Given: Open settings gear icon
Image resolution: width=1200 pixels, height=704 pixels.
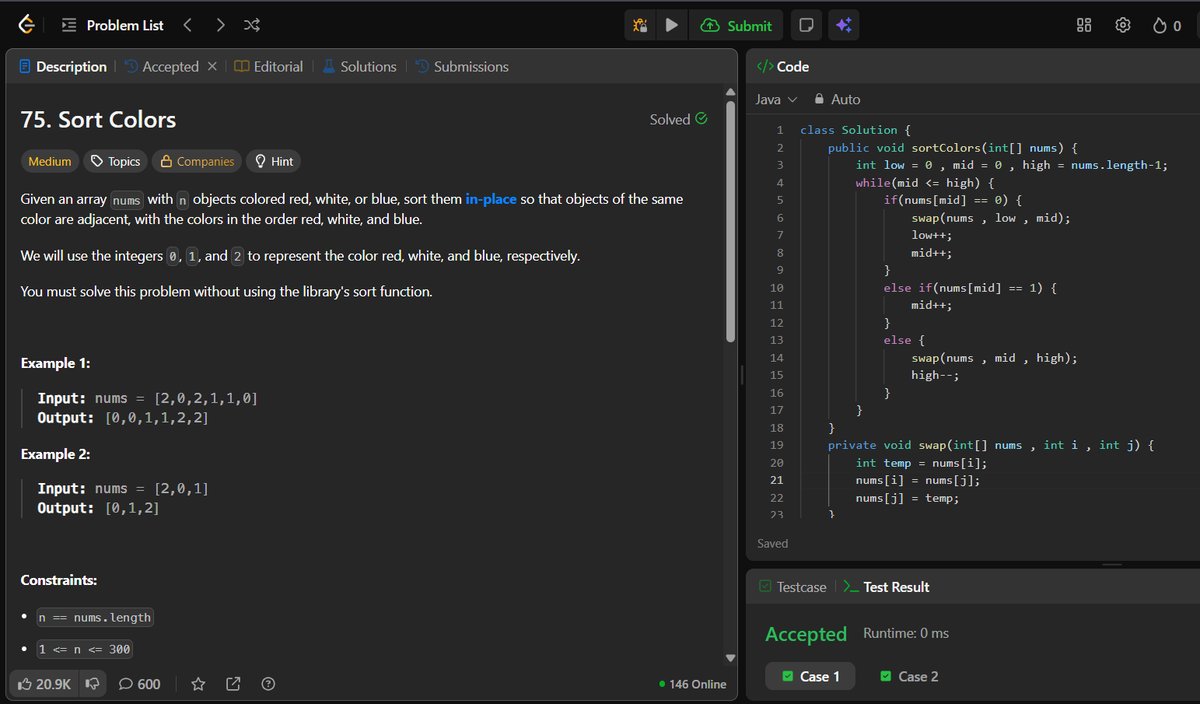Looking at the screenshot, I should tap(1123, 25).
